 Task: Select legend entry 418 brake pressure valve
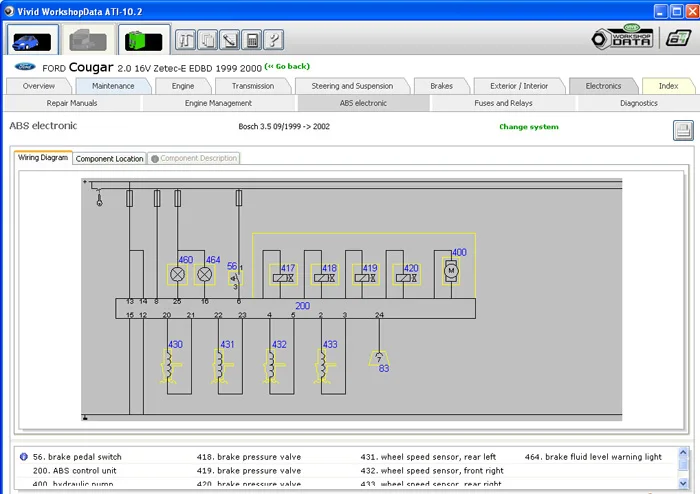click(x=249, y=457)
